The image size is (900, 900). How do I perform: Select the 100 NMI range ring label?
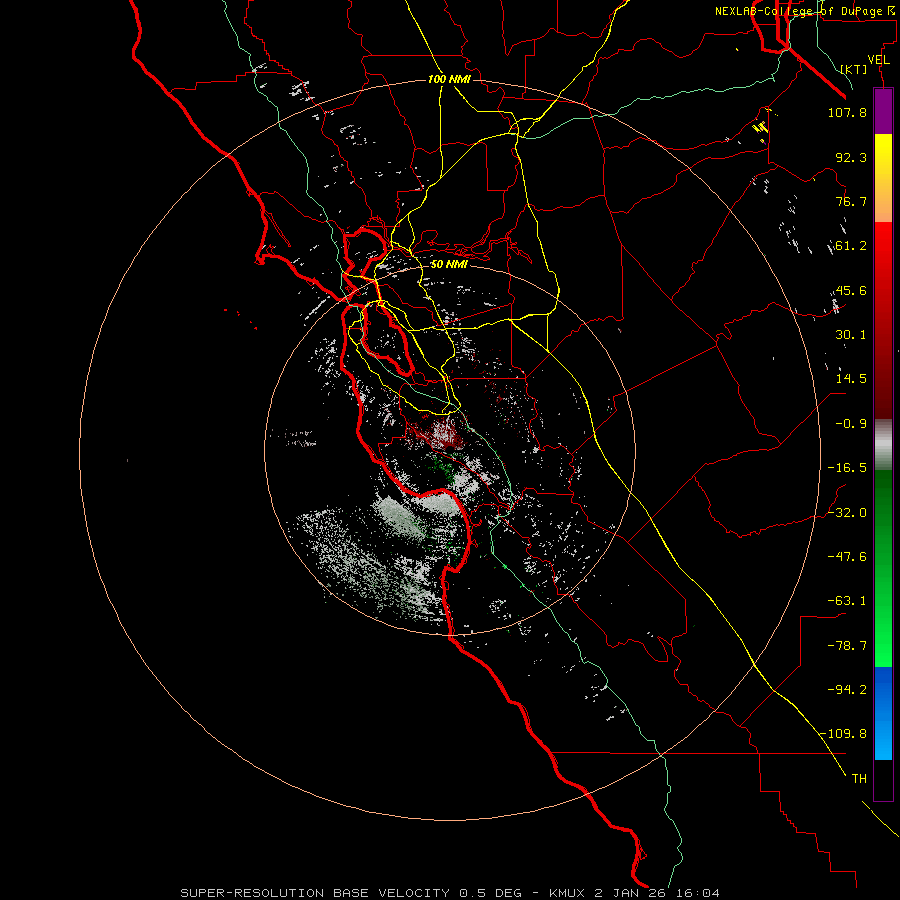point(449,79)
